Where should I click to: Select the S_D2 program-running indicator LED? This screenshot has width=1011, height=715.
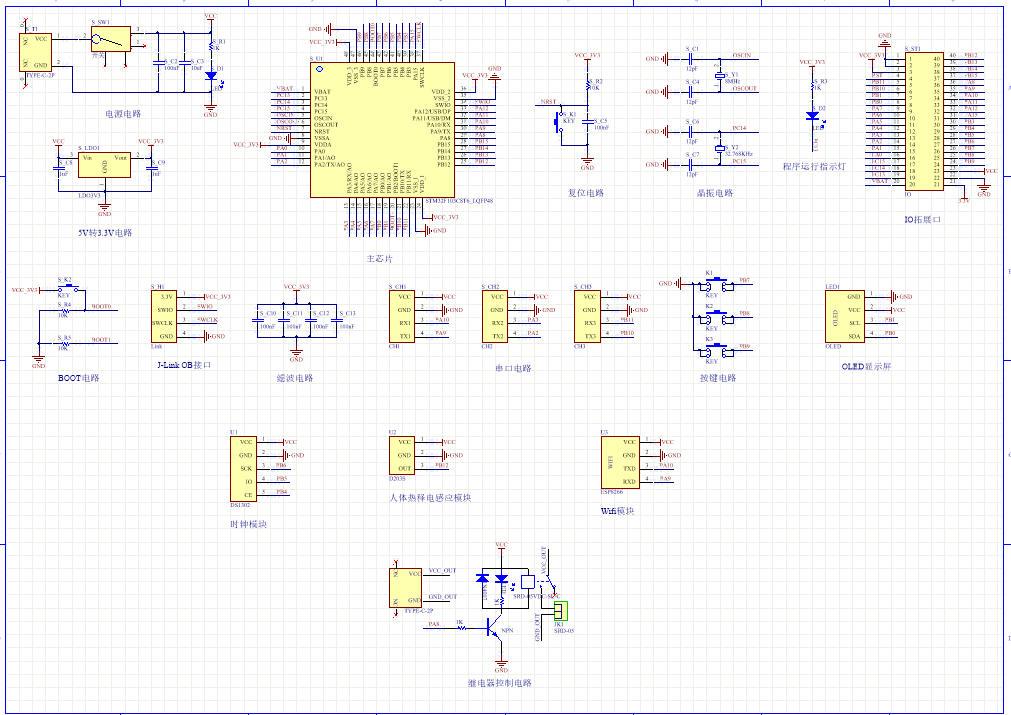[x=813, y=116]
